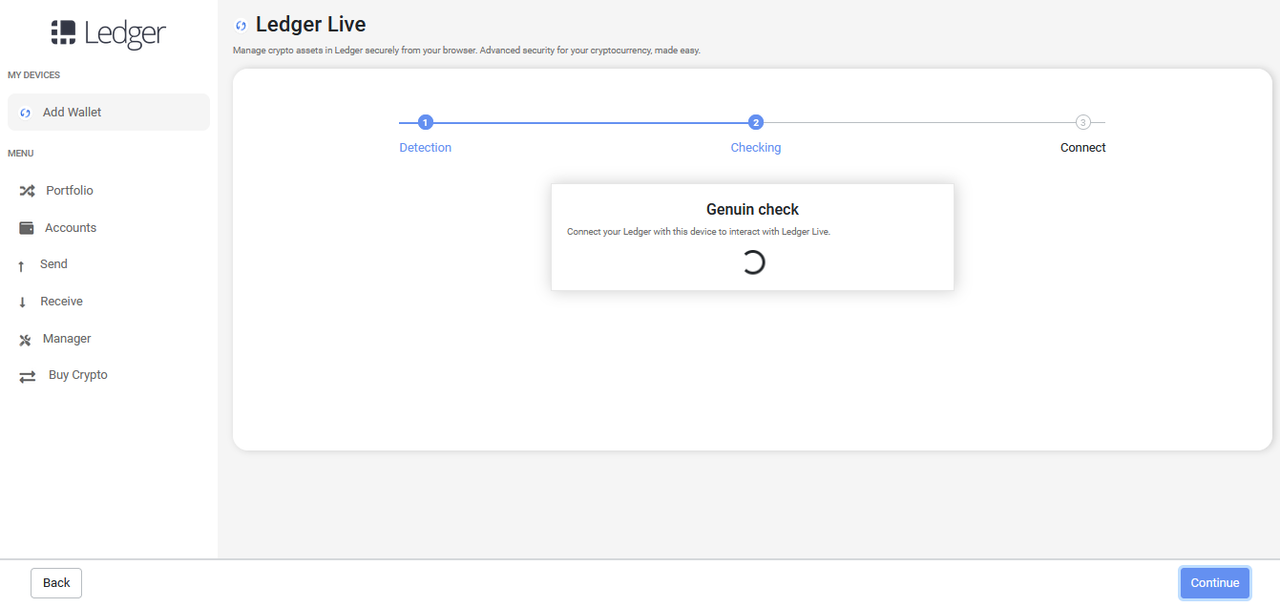The width and height of the screenshot is (1280, 606).
Task: Select Add Wallet under My Devices
Action: coord(72,112)
